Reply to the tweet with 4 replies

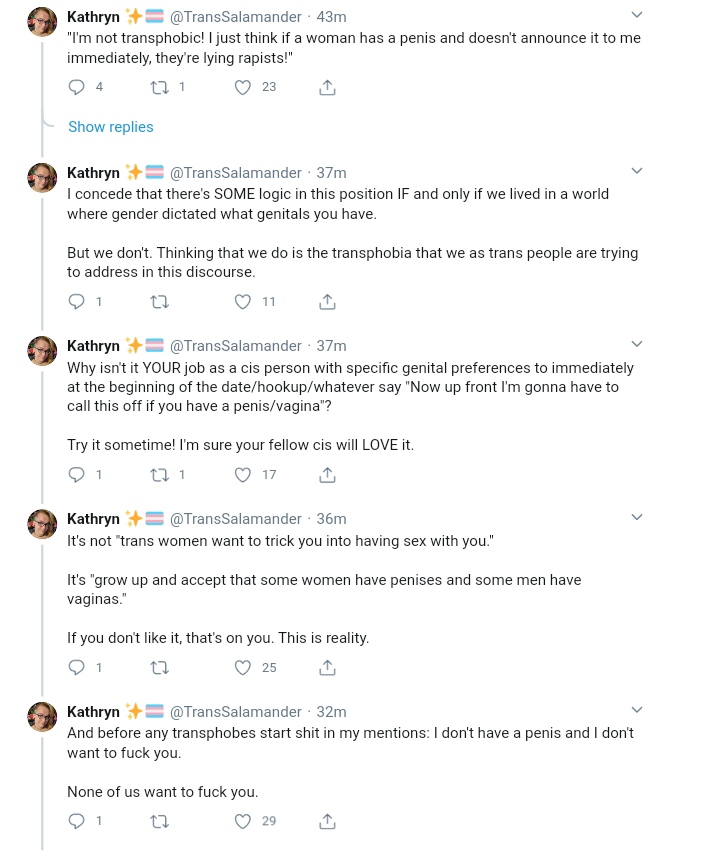[x=77, y=87]
